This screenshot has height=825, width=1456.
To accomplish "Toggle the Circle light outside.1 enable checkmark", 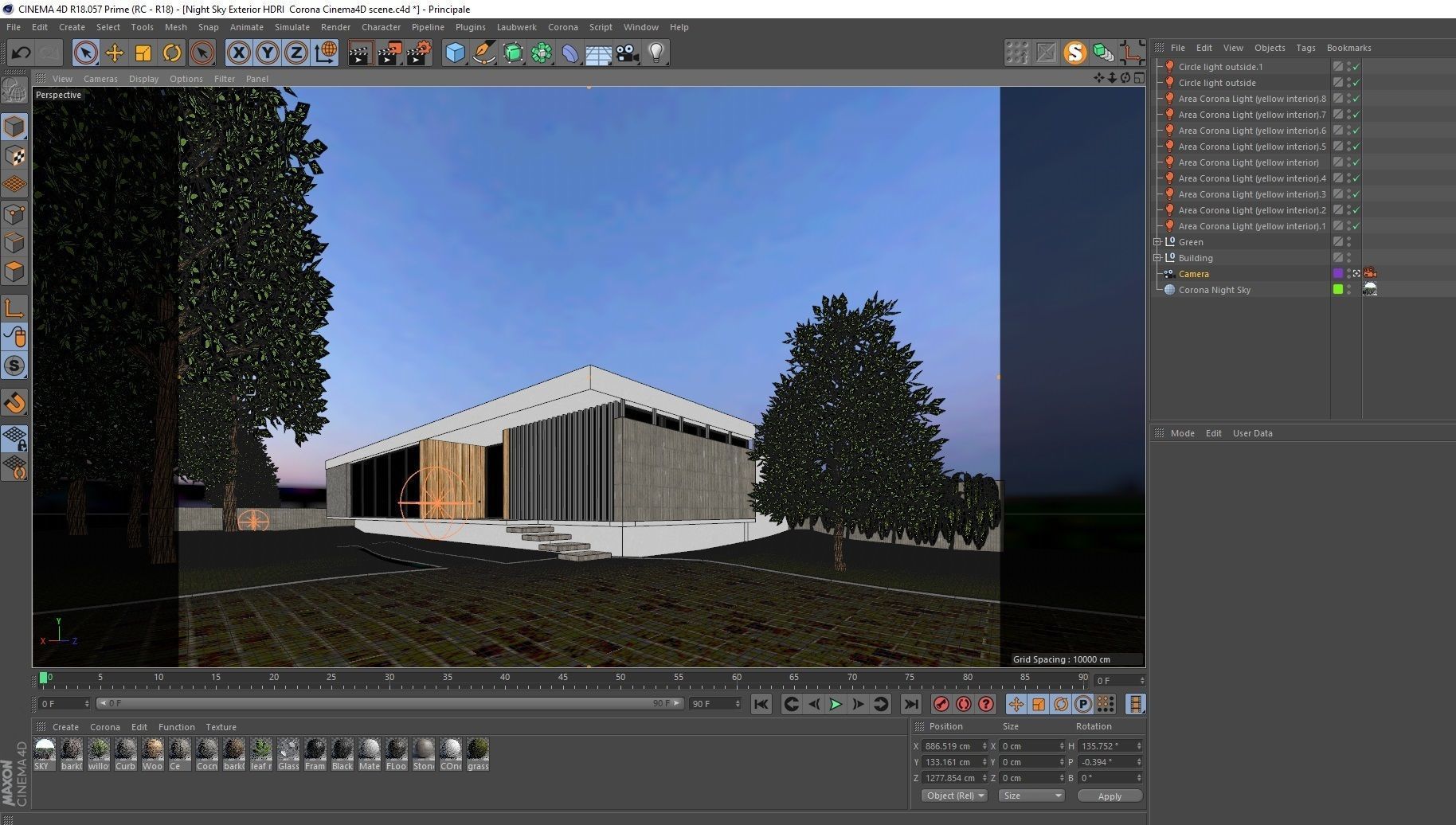I will coord(1356,67).
